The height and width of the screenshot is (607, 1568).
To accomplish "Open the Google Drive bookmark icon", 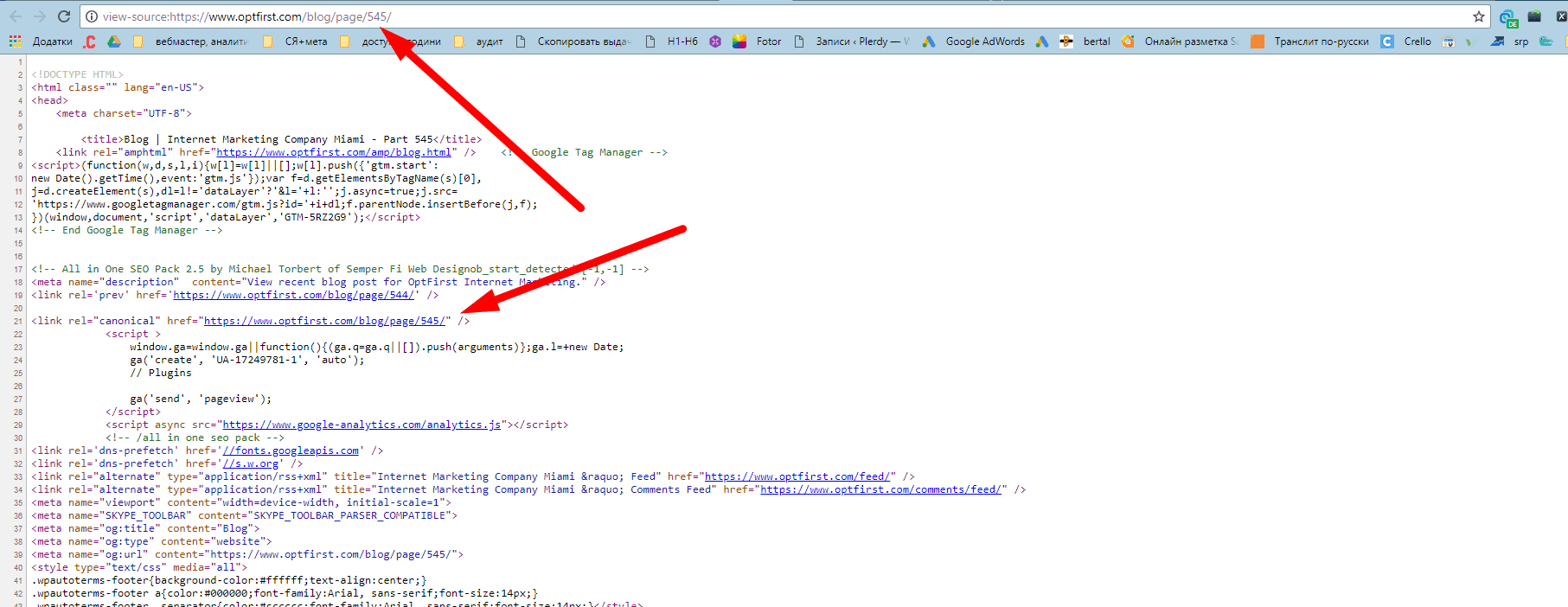I will tap(113, 42).
